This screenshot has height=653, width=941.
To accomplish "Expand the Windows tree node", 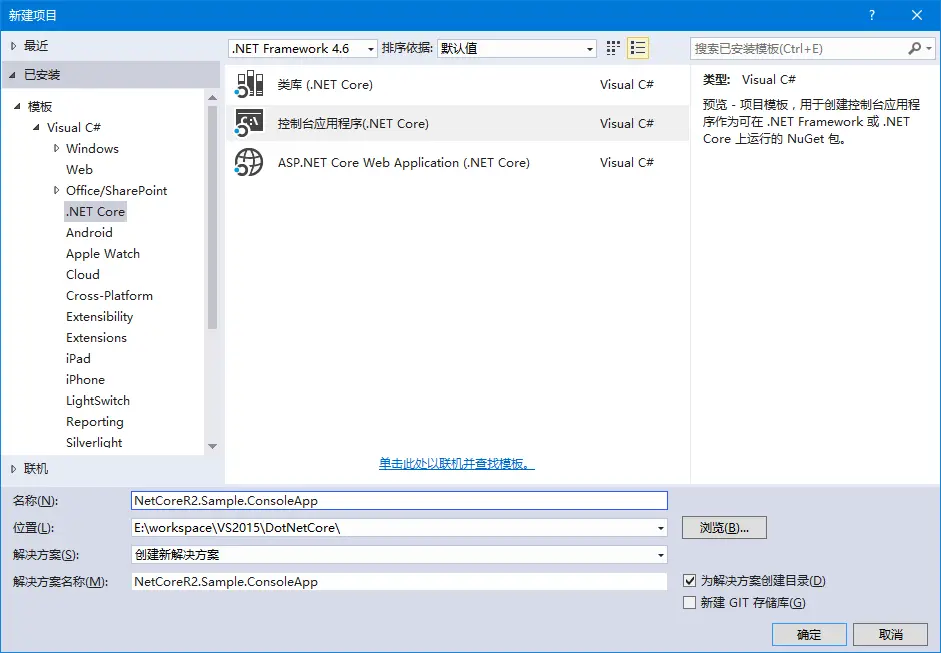I will tap(56, 148).
